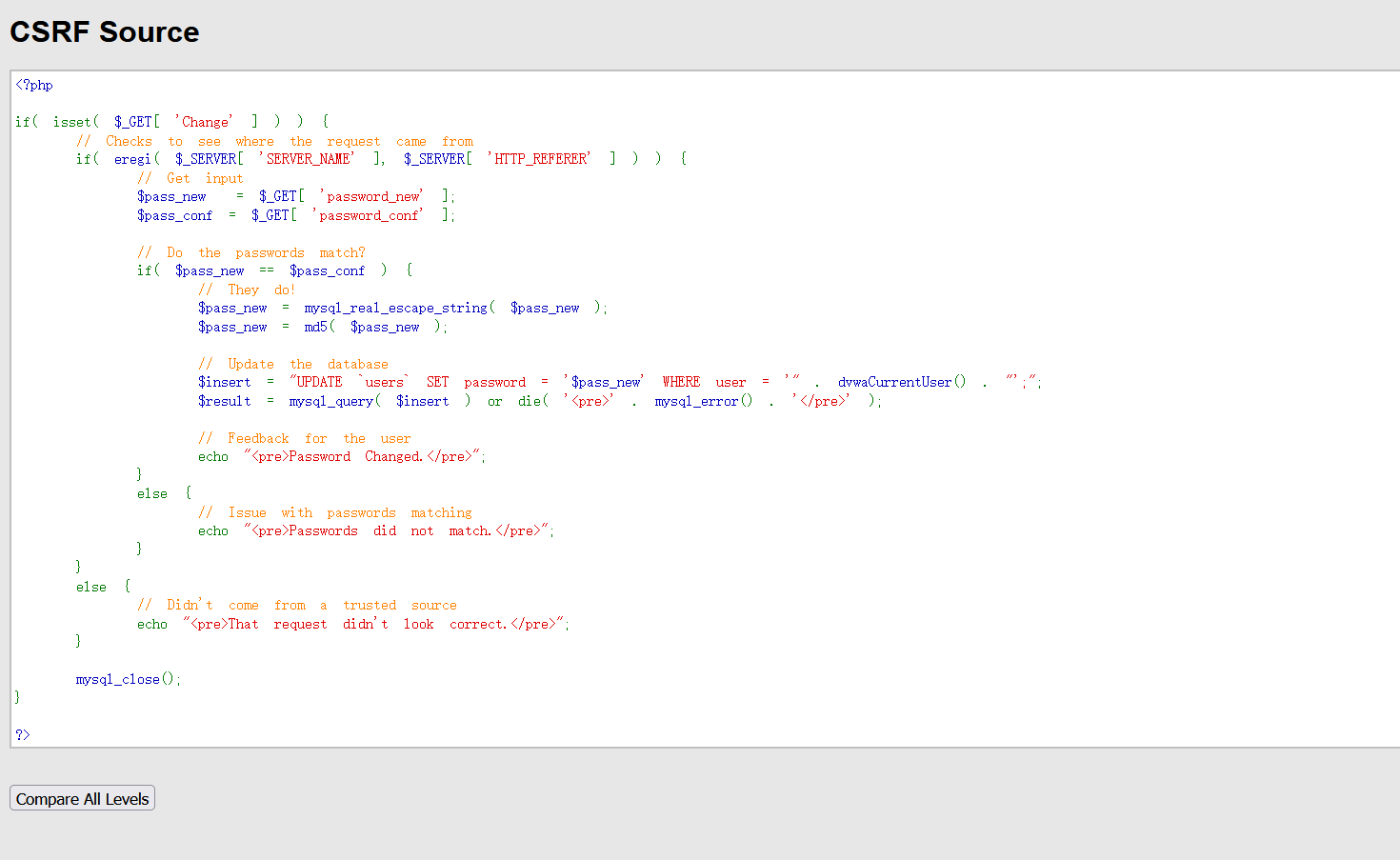Click the $result variable

pos(225,401)
